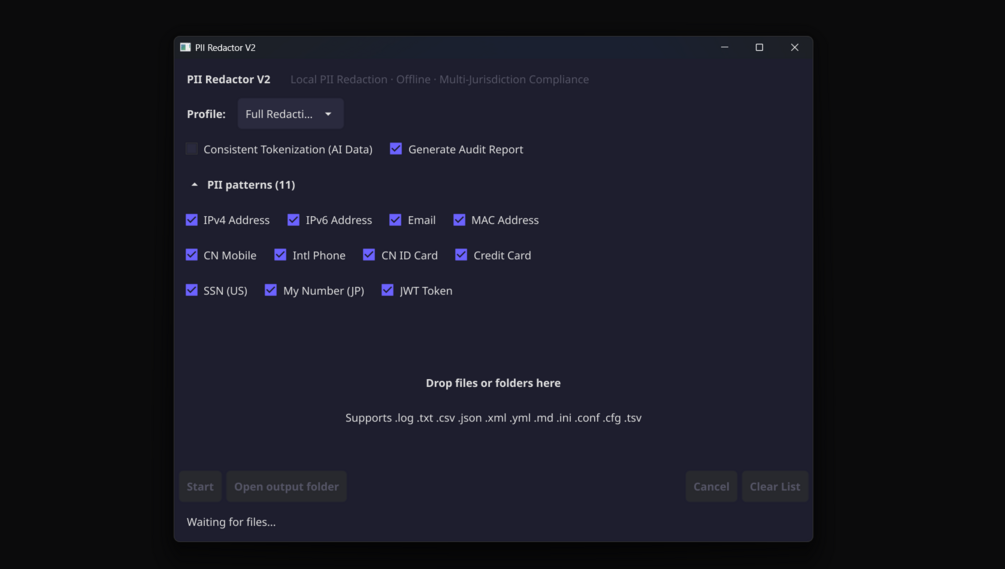Enable Consistent Tokenization checkbox
This screenshot has width=1005, height=569.
192,149
